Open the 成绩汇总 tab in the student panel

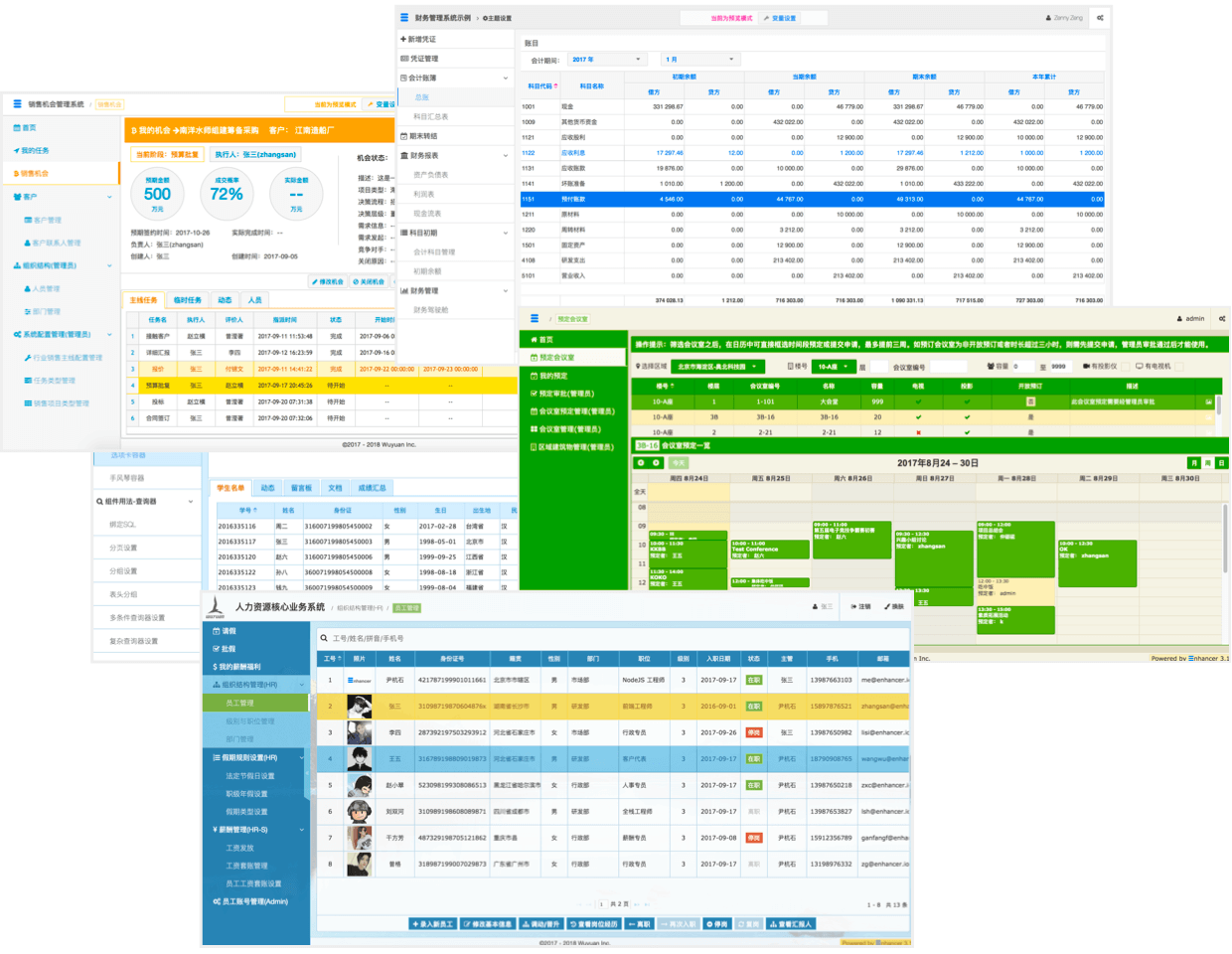pos(372,488)
